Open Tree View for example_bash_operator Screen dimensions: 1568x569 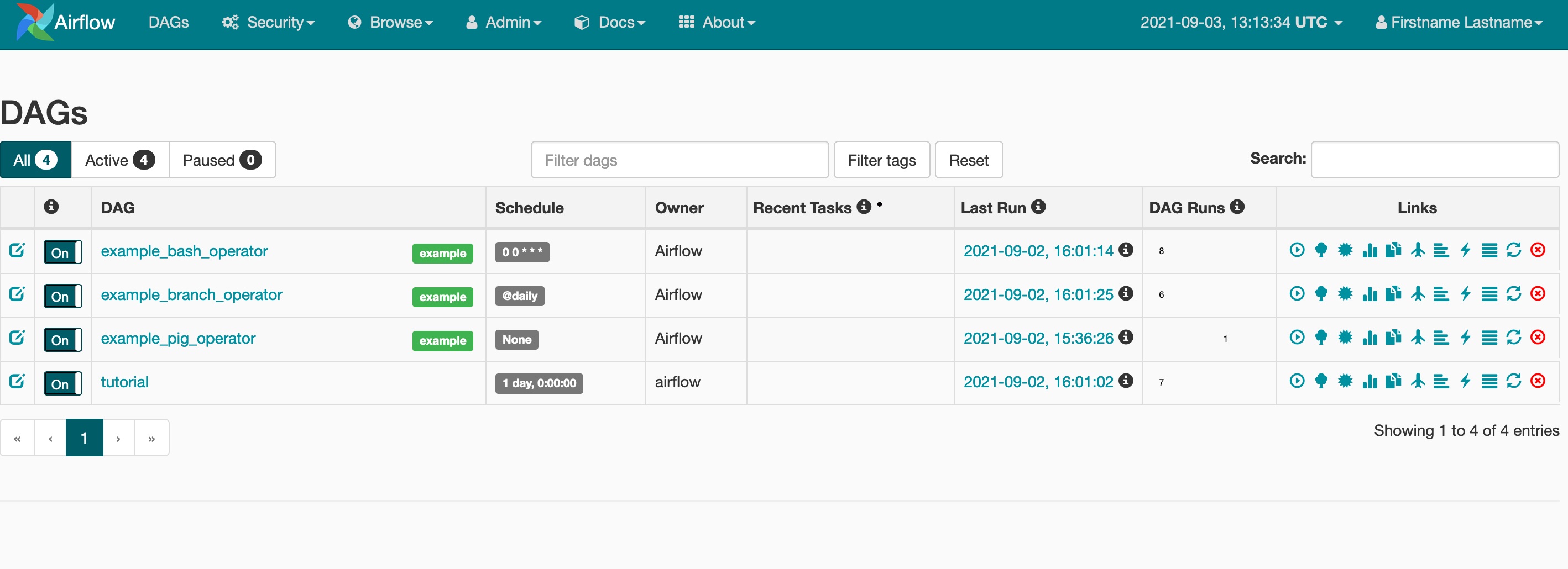1321,250
